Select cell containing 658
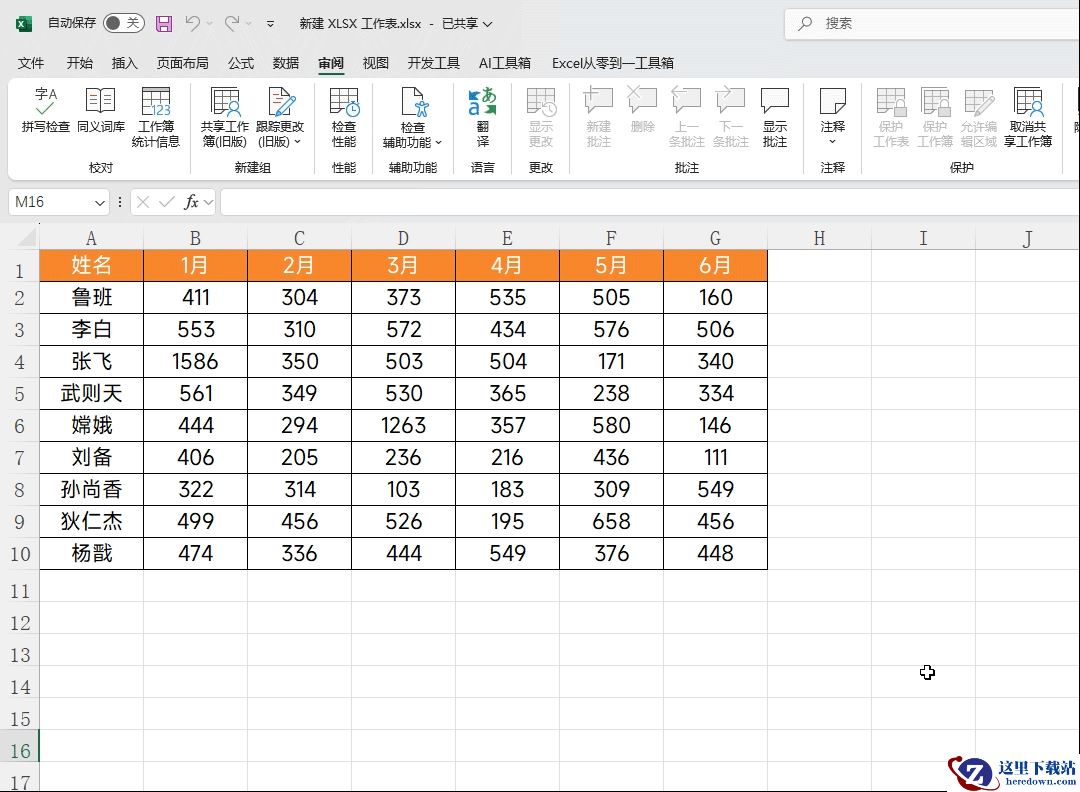The image size is (1080, 792). (x=611, y=521)
